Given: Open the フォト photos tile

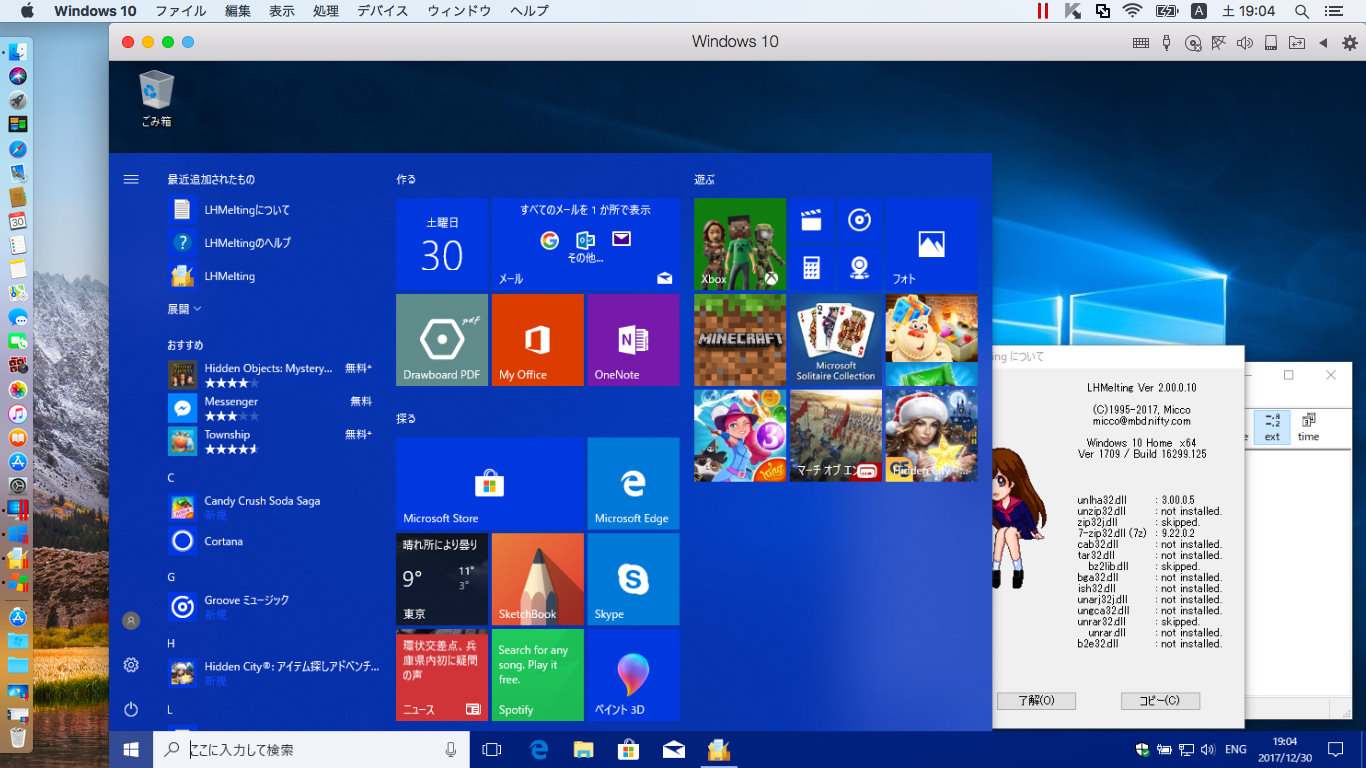Looking at the screenshot, I should [932, 244].
